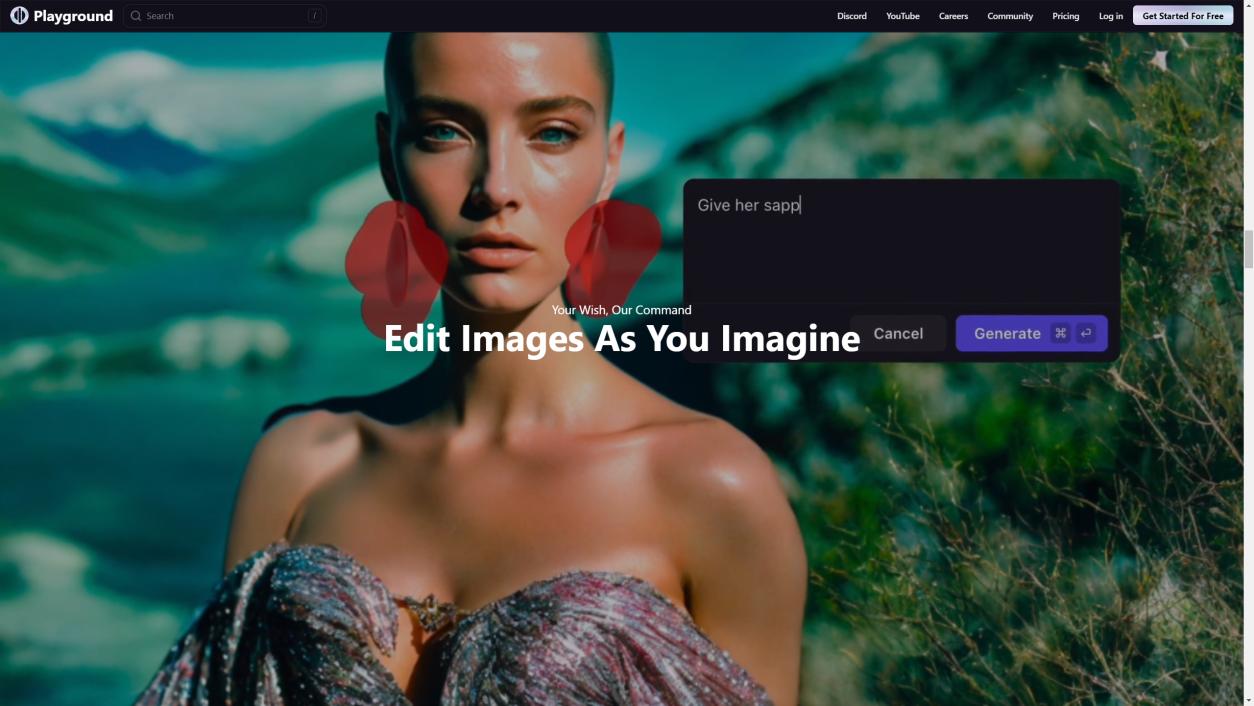Go to the Careers page

click(x=953, y=16)
